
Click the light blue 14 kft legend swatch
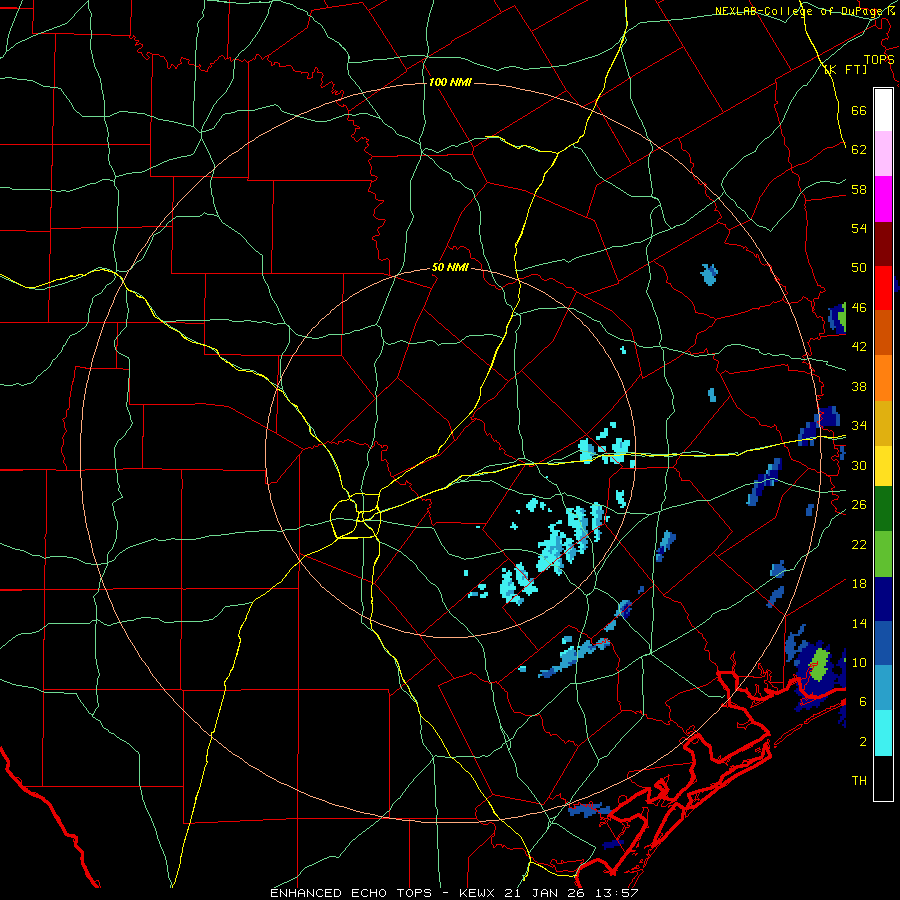[883, 688]
